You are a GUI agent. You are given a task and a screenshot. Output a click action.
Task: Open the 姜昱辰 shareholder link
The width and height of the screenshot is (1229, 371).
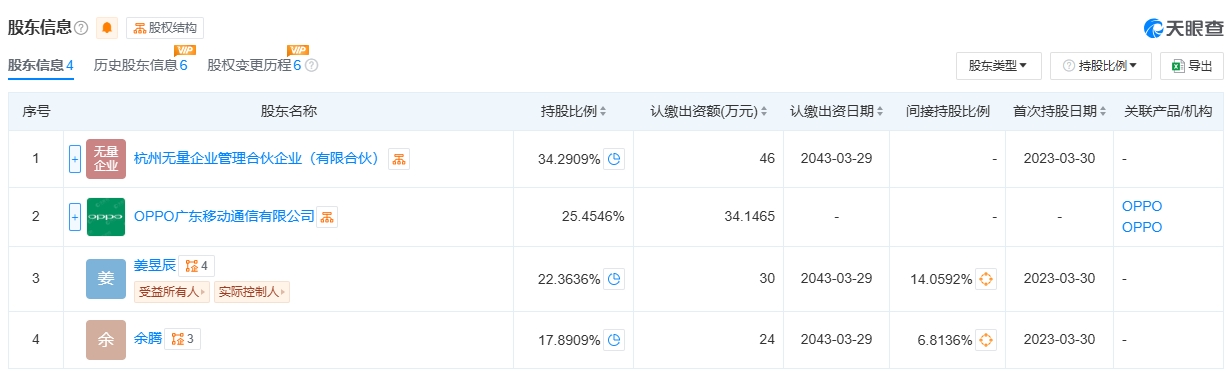tap(154, 265)
